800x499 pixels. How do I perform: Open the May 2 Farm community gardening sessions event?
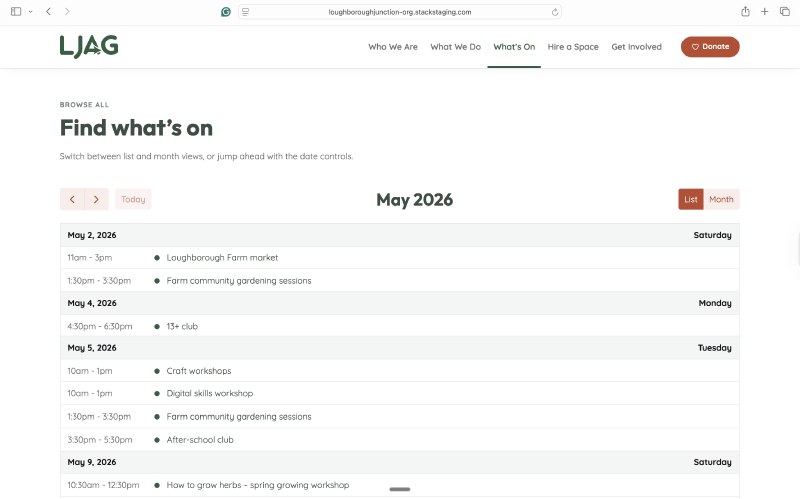[239, 281]
